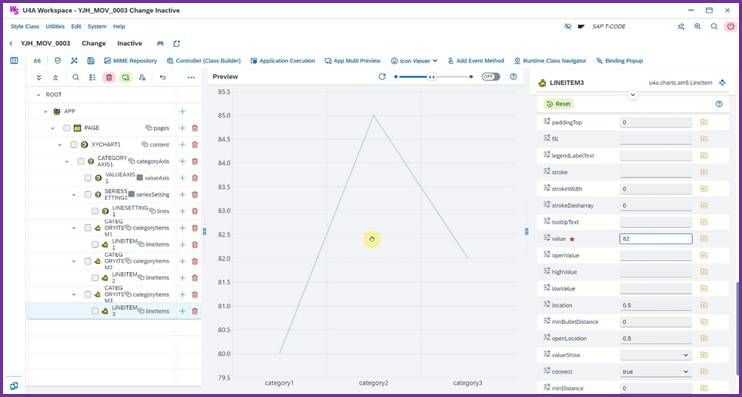The height and width of the screenshot is (397, 742).
Task: Open the tree toolbar overflow menu
Action: pos(191,77)
